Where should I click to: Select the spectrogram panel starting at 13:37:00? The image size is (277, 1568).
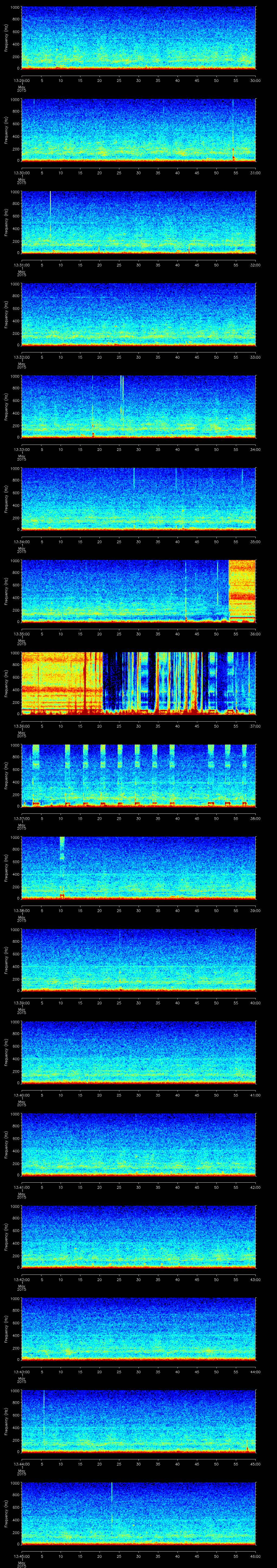click(x=138, y=775)
